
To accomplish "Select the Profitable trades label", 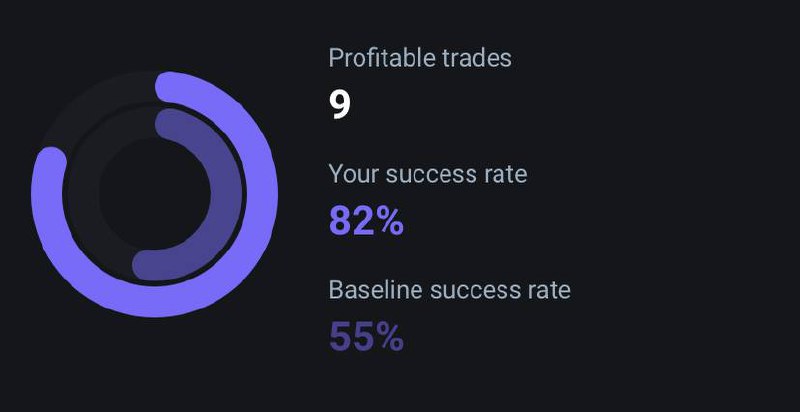I will tap(420, 58).
